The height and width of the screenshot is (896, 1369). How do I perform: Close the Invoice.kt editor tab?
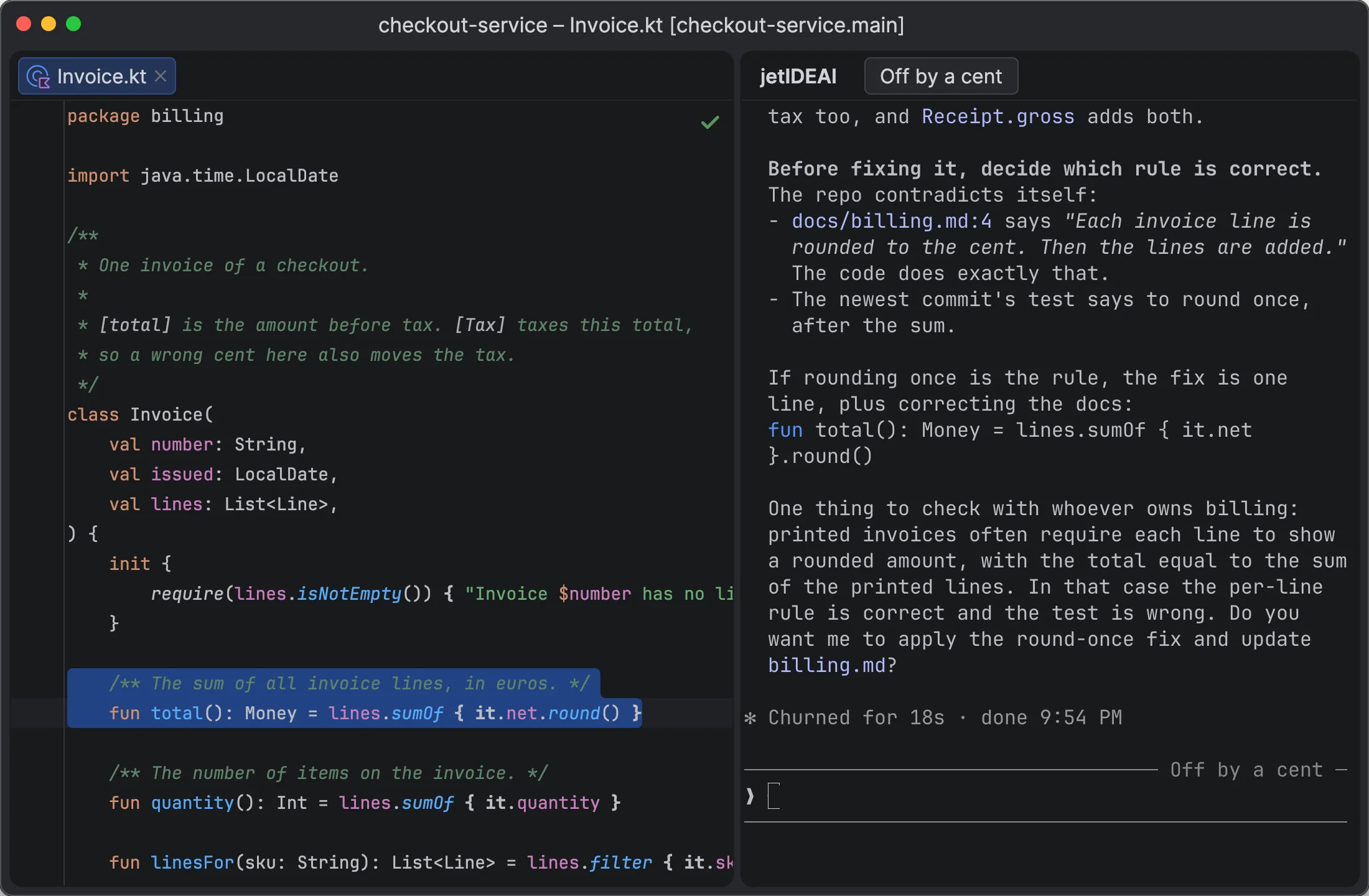pyautogui.click(x=161, y=76)
